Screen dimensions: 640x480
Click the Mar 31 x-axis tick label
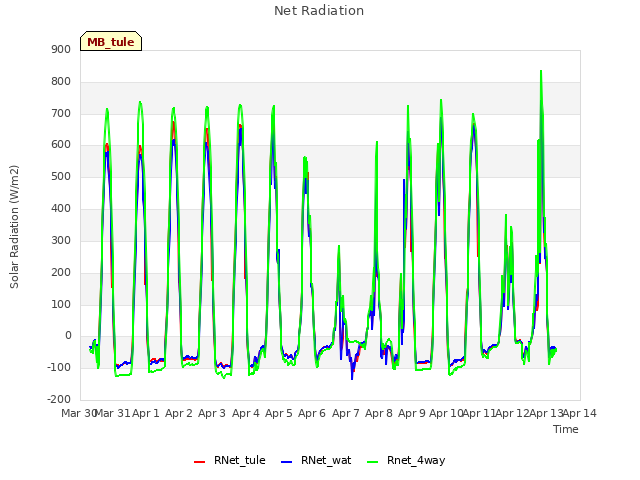click(x=113, y=413)
